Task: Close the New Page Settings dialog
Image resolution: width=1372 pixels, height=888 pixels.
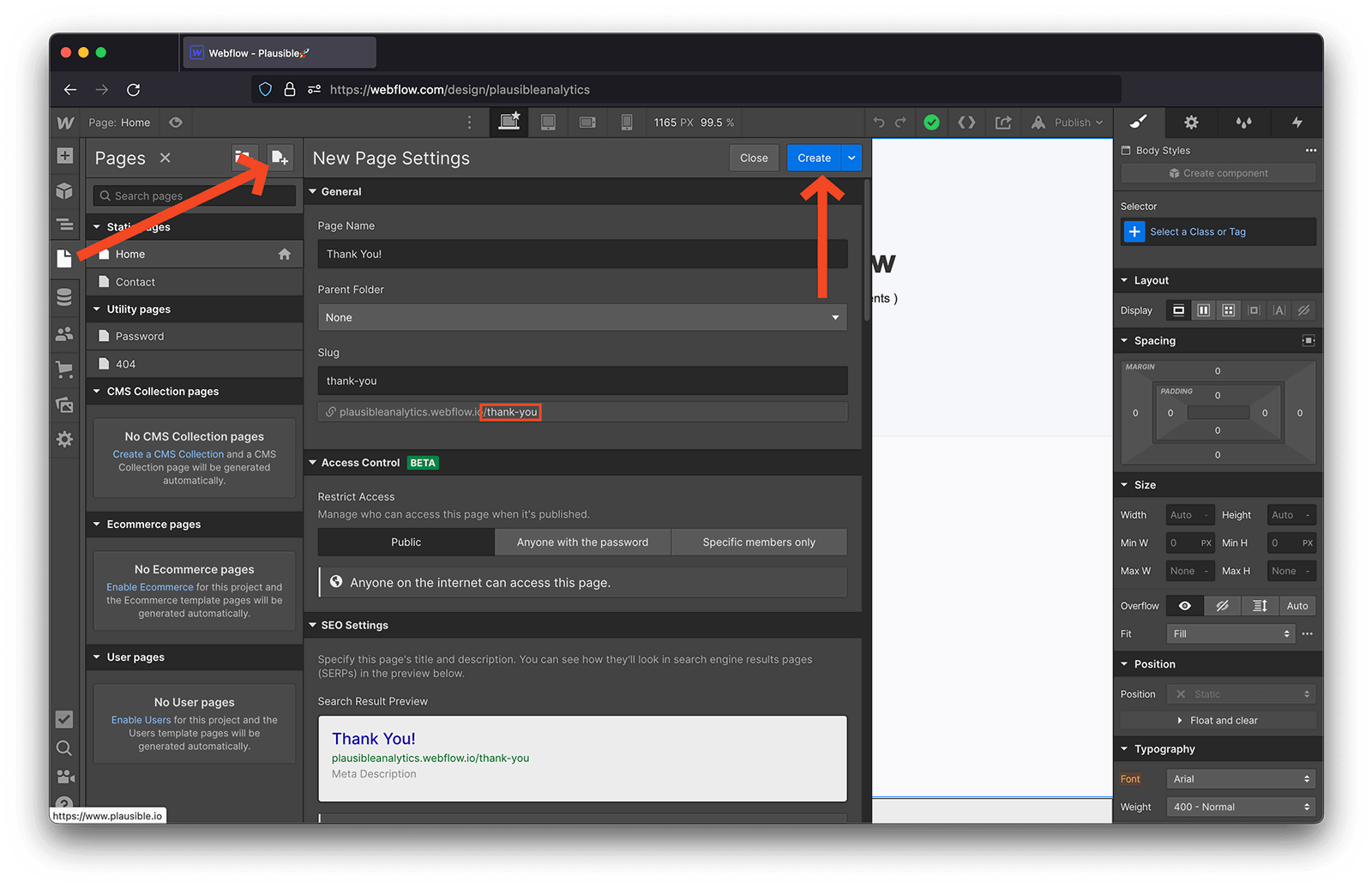Action: pyautogui.click(x=753, y=158)
